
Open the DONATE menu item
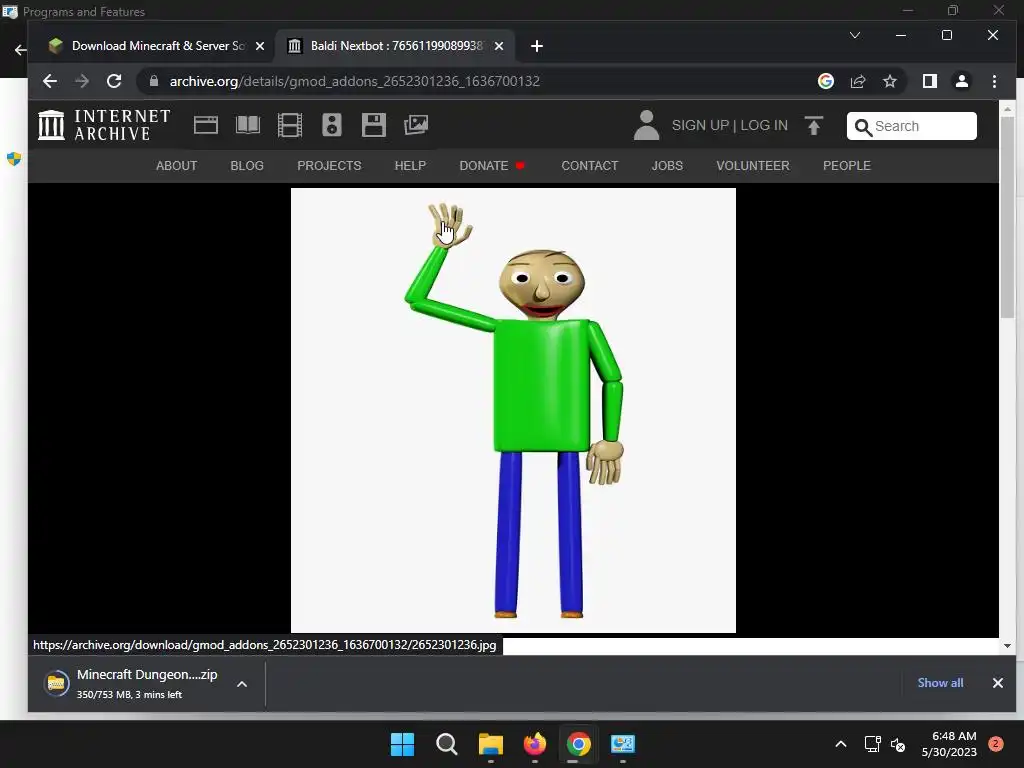pyautogui.click(x=484, y=166)
